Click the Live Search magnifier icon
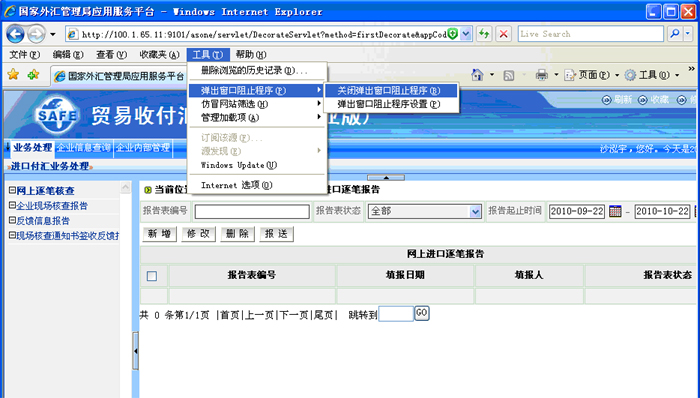This screenshot has height=398, width=700. 675,34
